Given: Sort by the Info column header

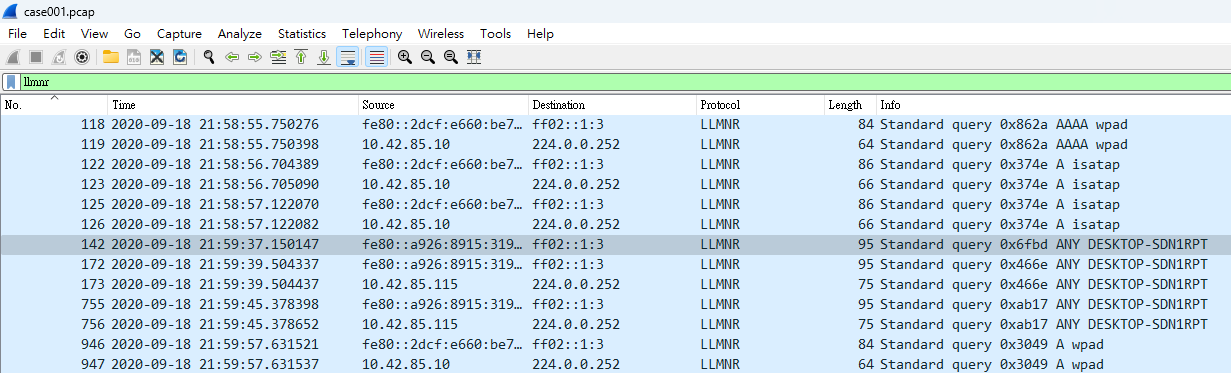Looking at the screenshot, I should coord(1053,105).
